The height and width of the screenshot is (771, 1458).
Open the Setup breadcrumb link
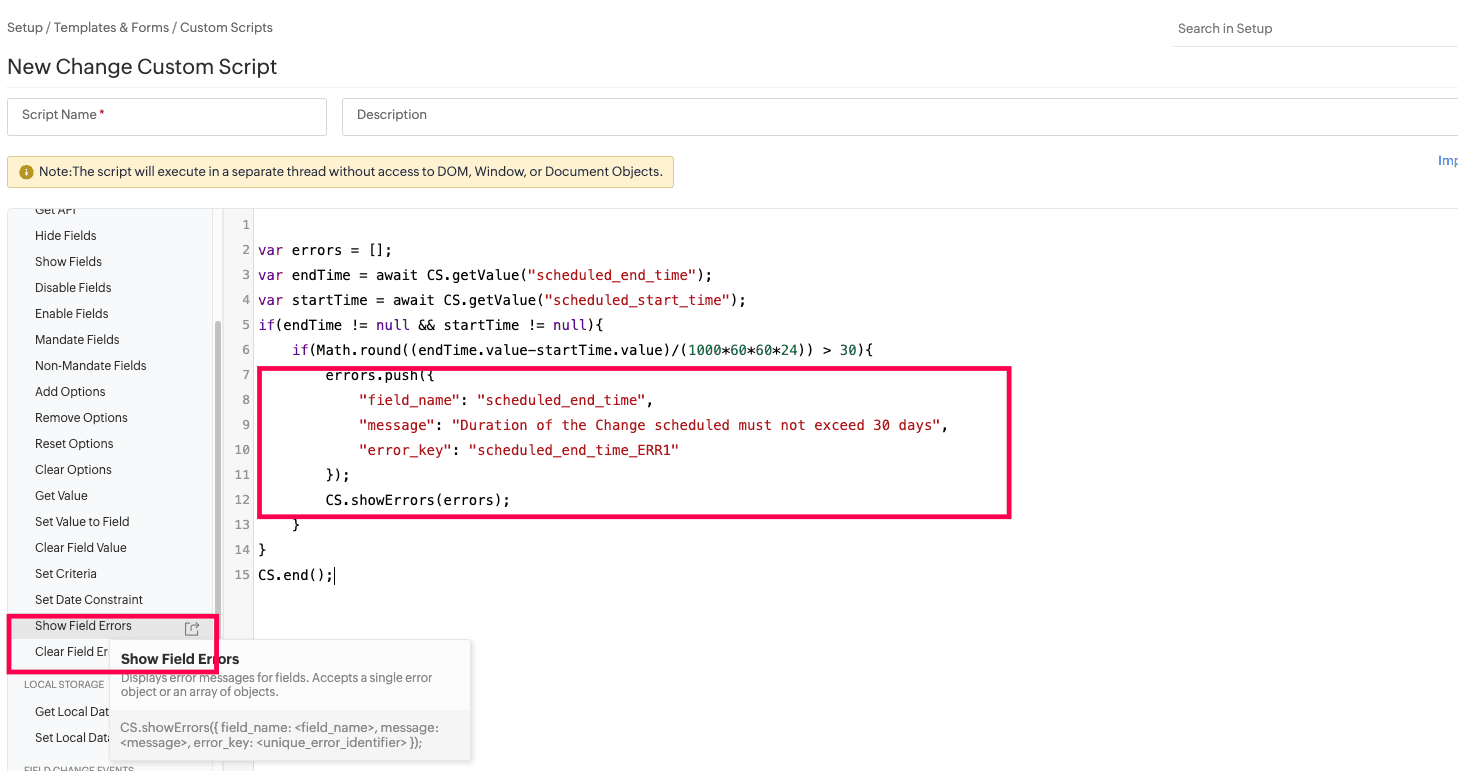pyautogui.click(x=25, y=27)
